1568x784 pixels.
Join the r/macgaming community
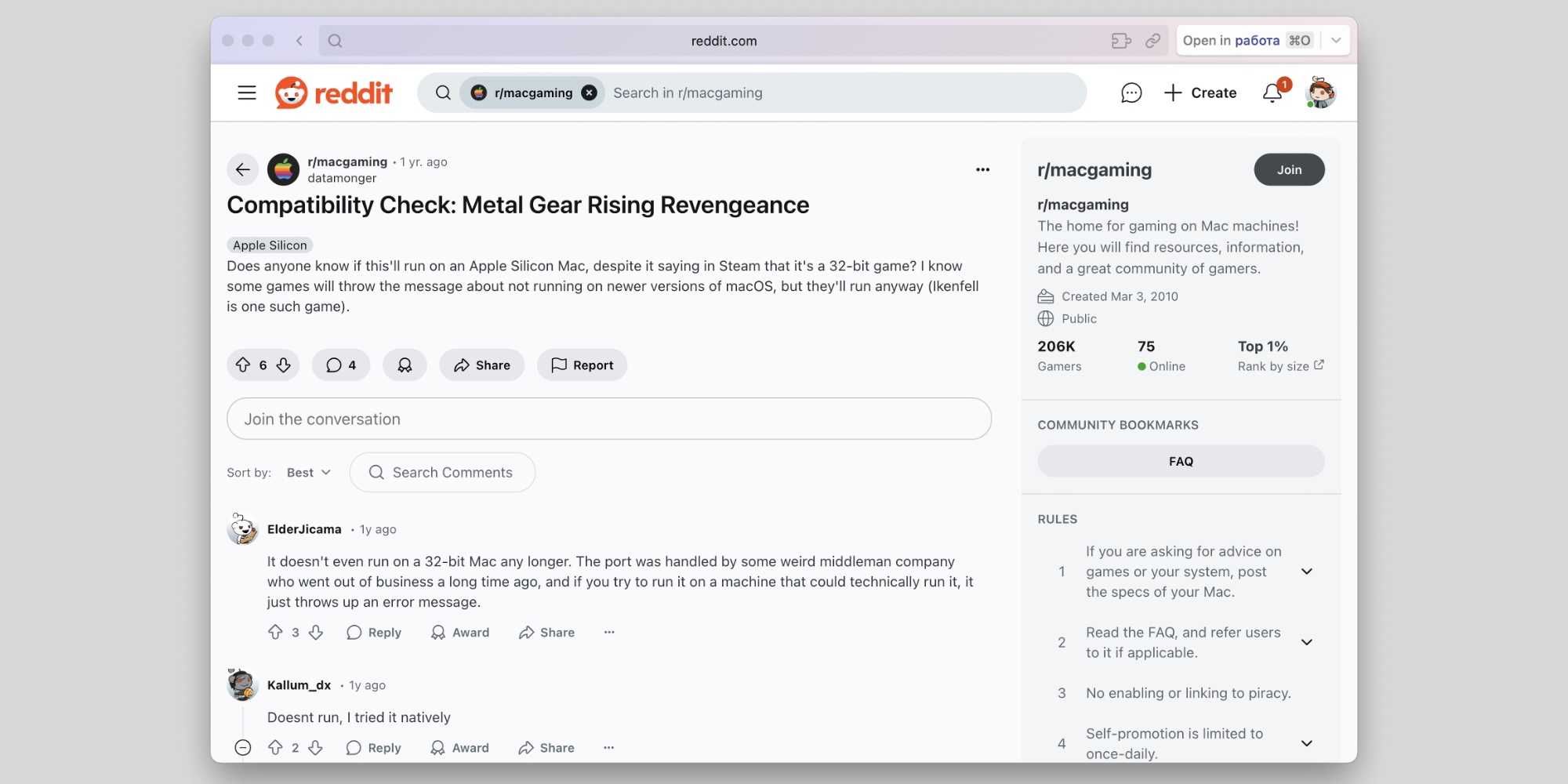[x=1289, y=169]
